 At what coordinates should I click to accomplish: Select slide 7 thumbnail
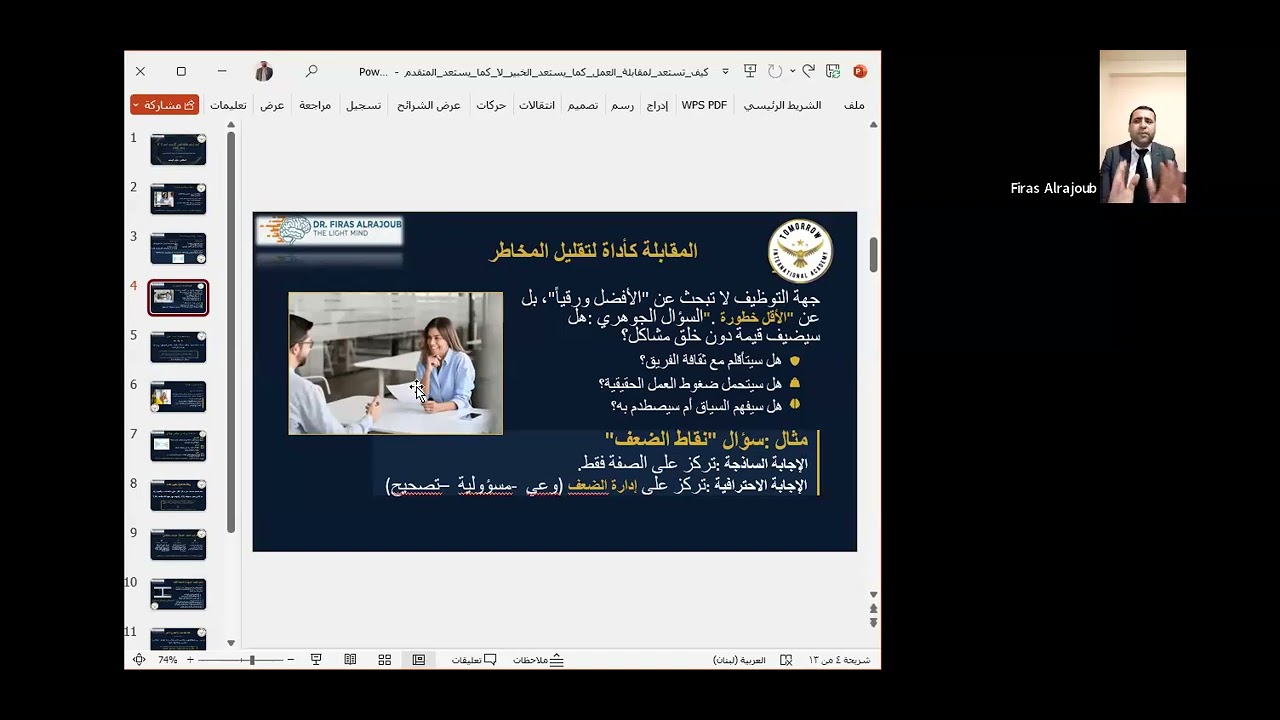[178, 445]
